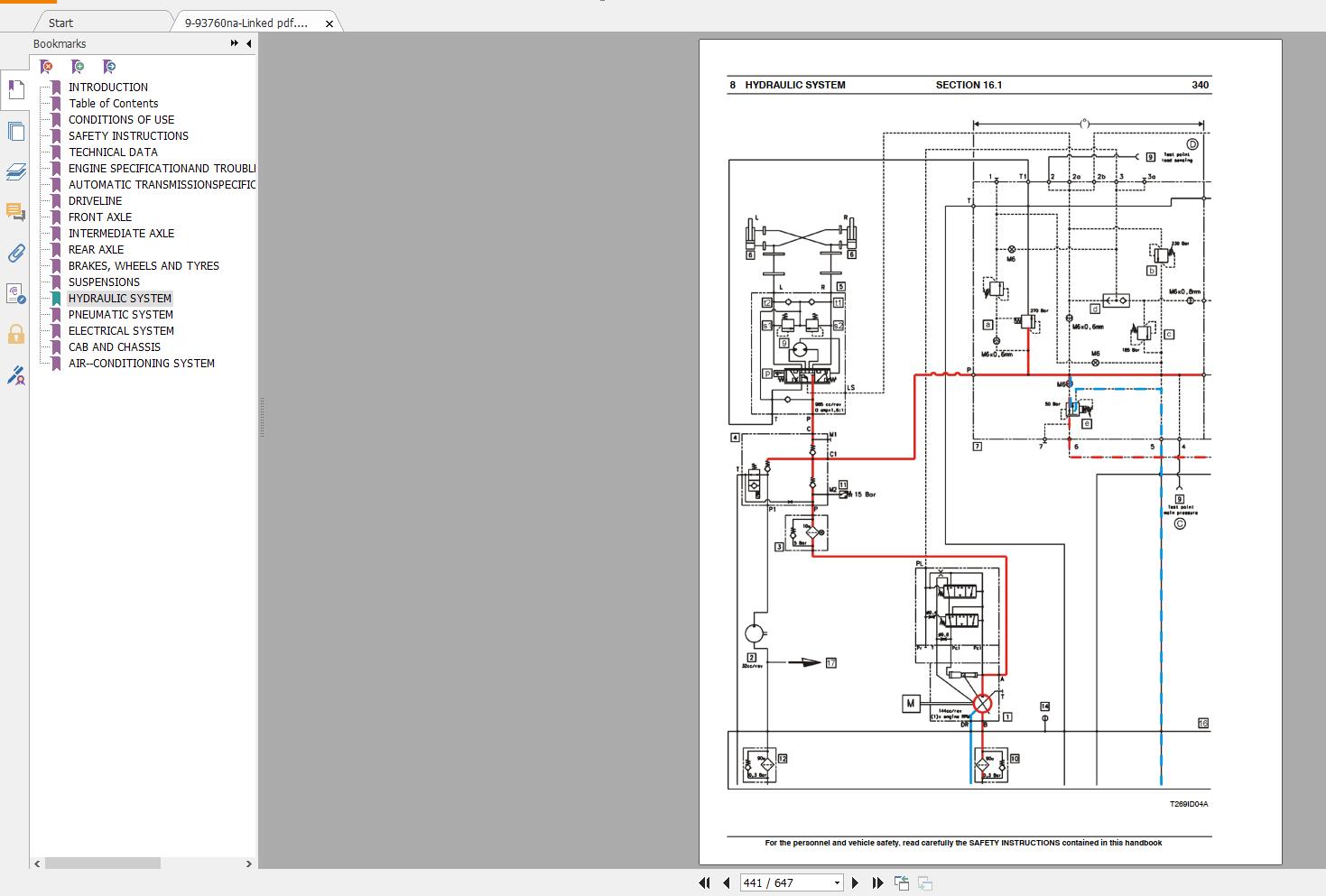Go to the previous page
This screenshot has width=1326, height=896.
pyautogui.click(x=726, y=882)
